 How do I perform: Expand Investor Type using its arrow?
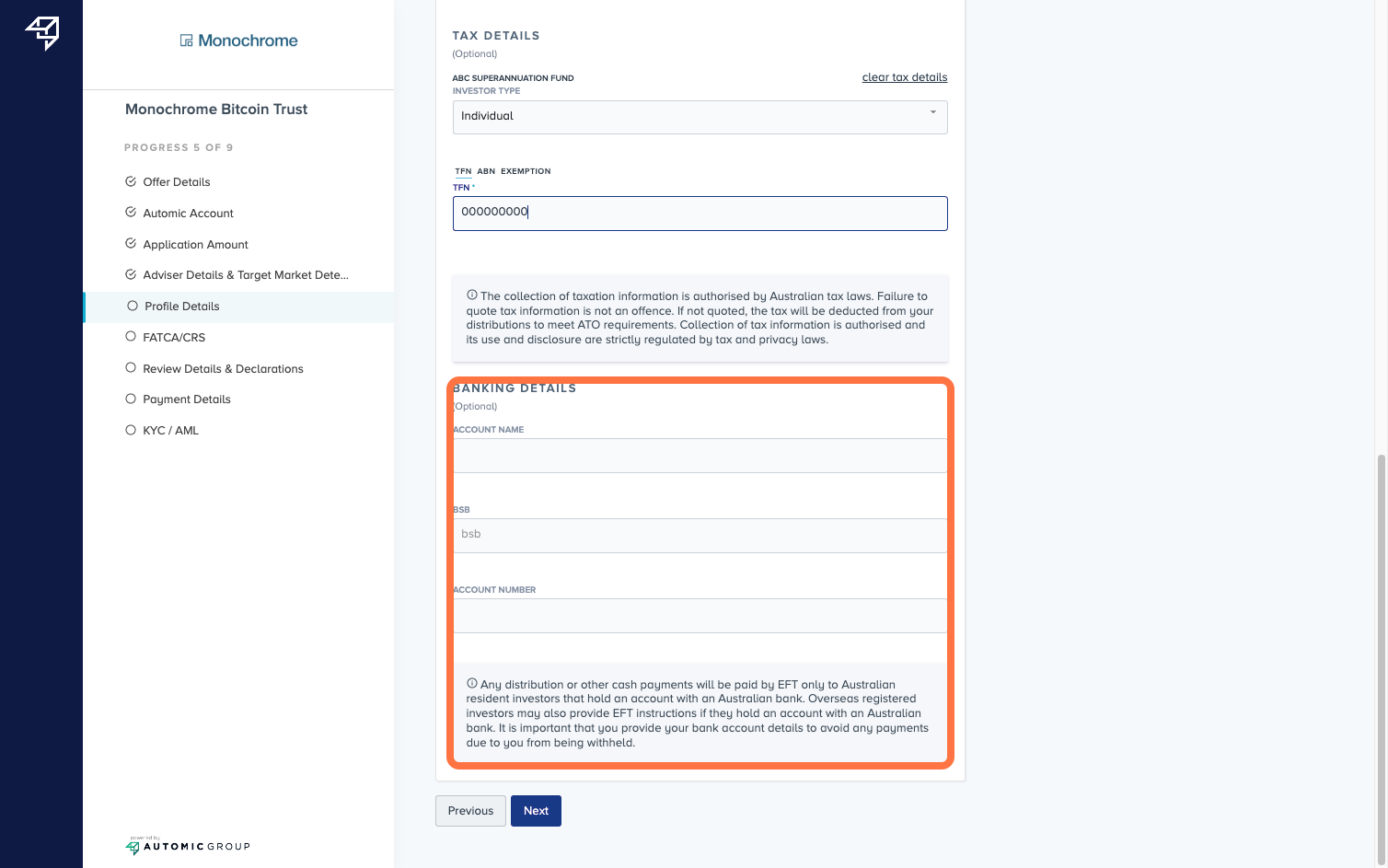(933, 112)
